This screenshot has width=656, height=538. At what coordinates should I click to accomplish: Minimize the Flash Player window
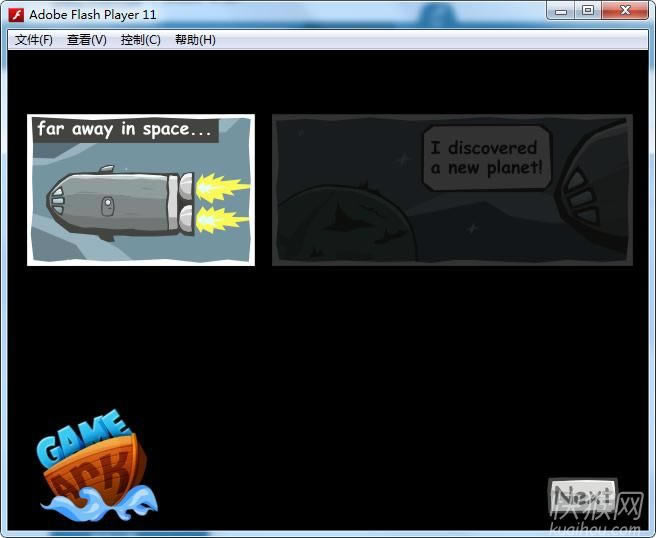[x=563, y=11]
